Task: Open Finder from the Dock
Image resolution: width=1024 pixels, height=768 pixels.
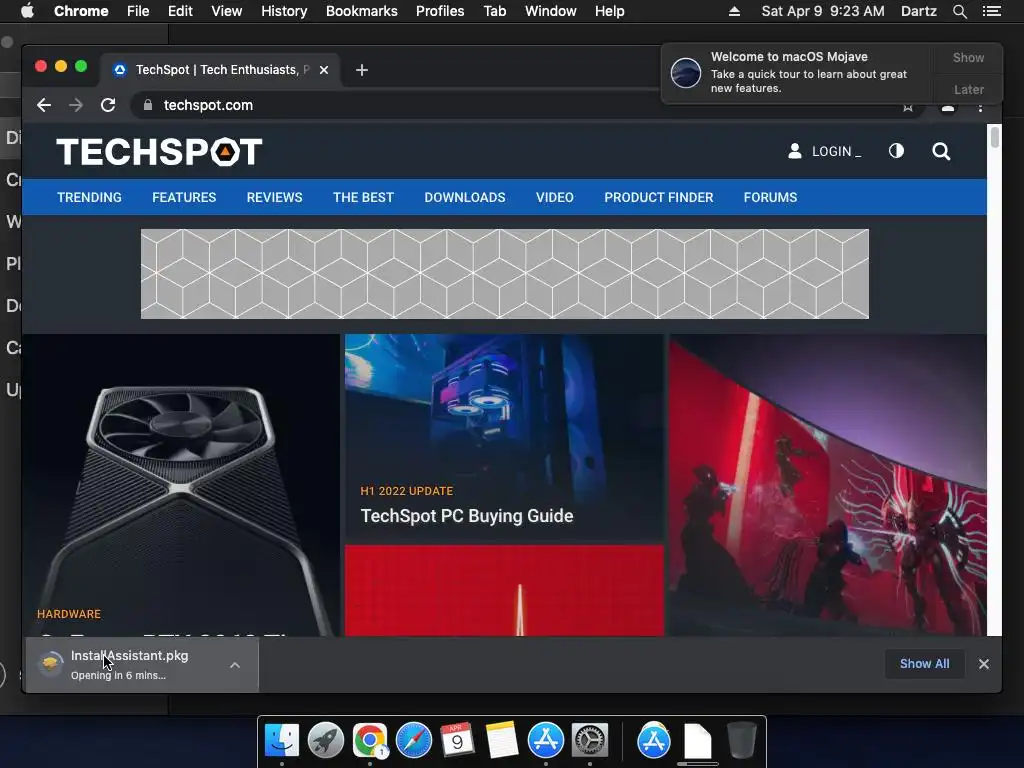Action: pyautogui.click(x=282, y=740)
